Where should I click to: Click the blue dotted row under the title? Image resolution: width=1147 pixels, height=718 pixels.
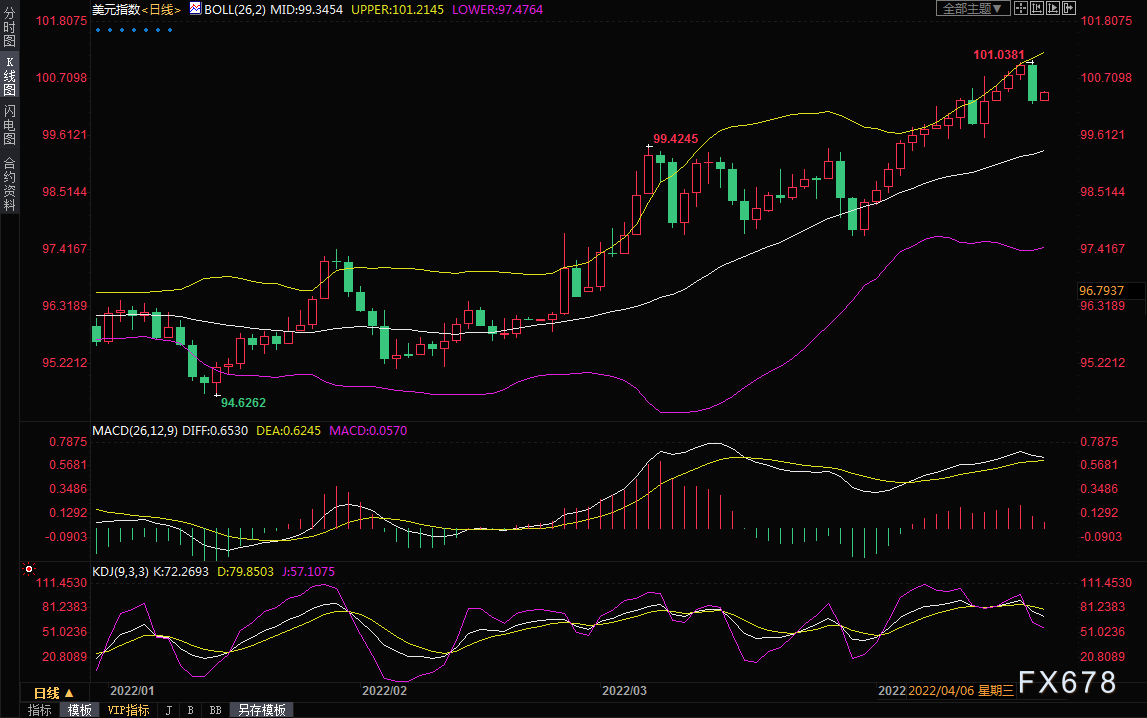134,30
